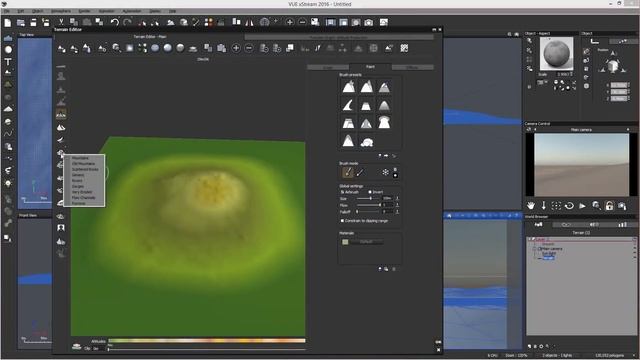Collapse the Layer 1 tree node in World Browser
640x360 pixels.
point(529,240)
